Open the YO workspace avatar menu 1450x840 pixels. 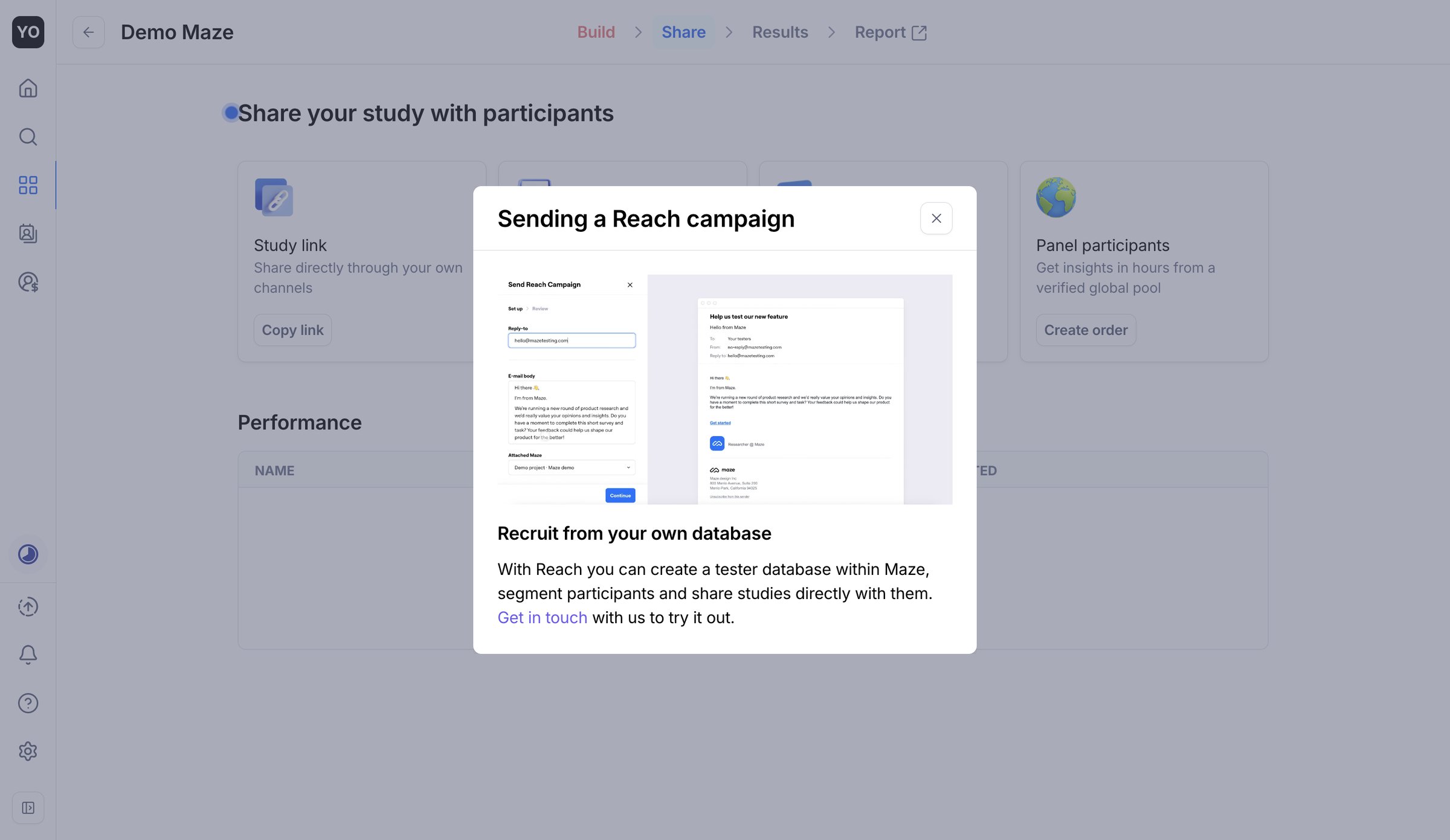point(28,32)
